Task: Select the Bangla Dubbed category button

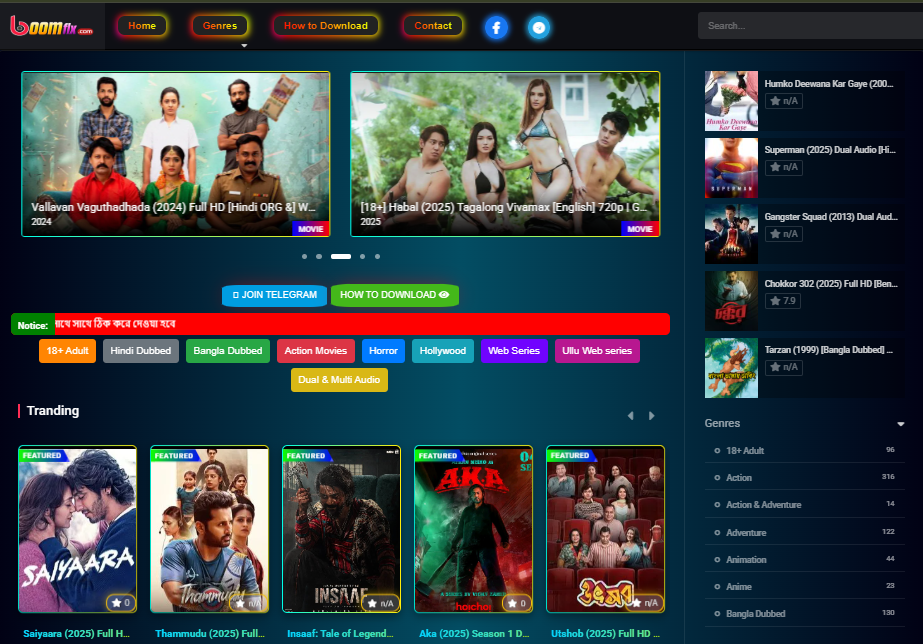Action: [x=228, y=351]
